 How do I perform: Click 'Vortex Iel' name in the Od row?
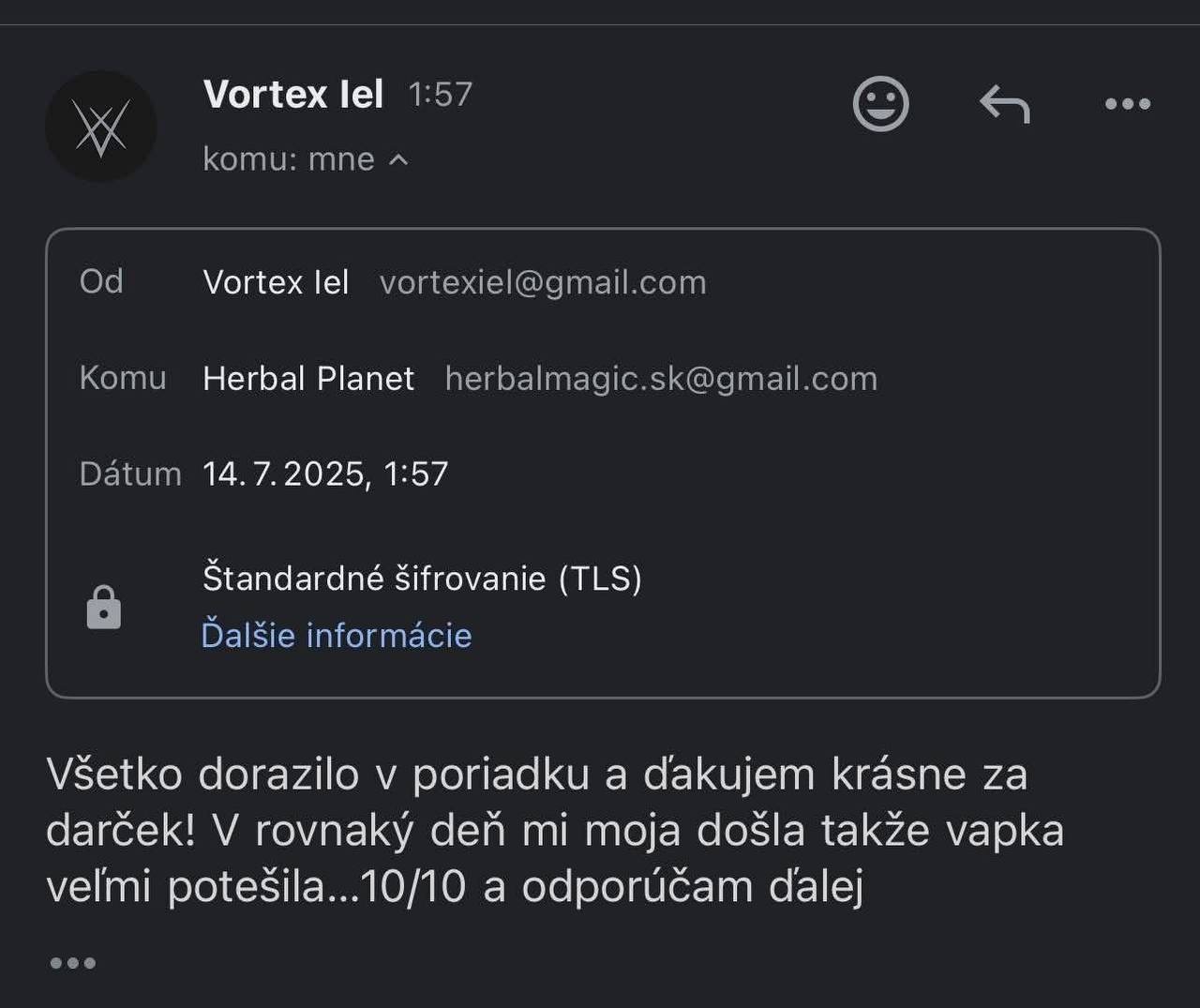click(276, 282)
